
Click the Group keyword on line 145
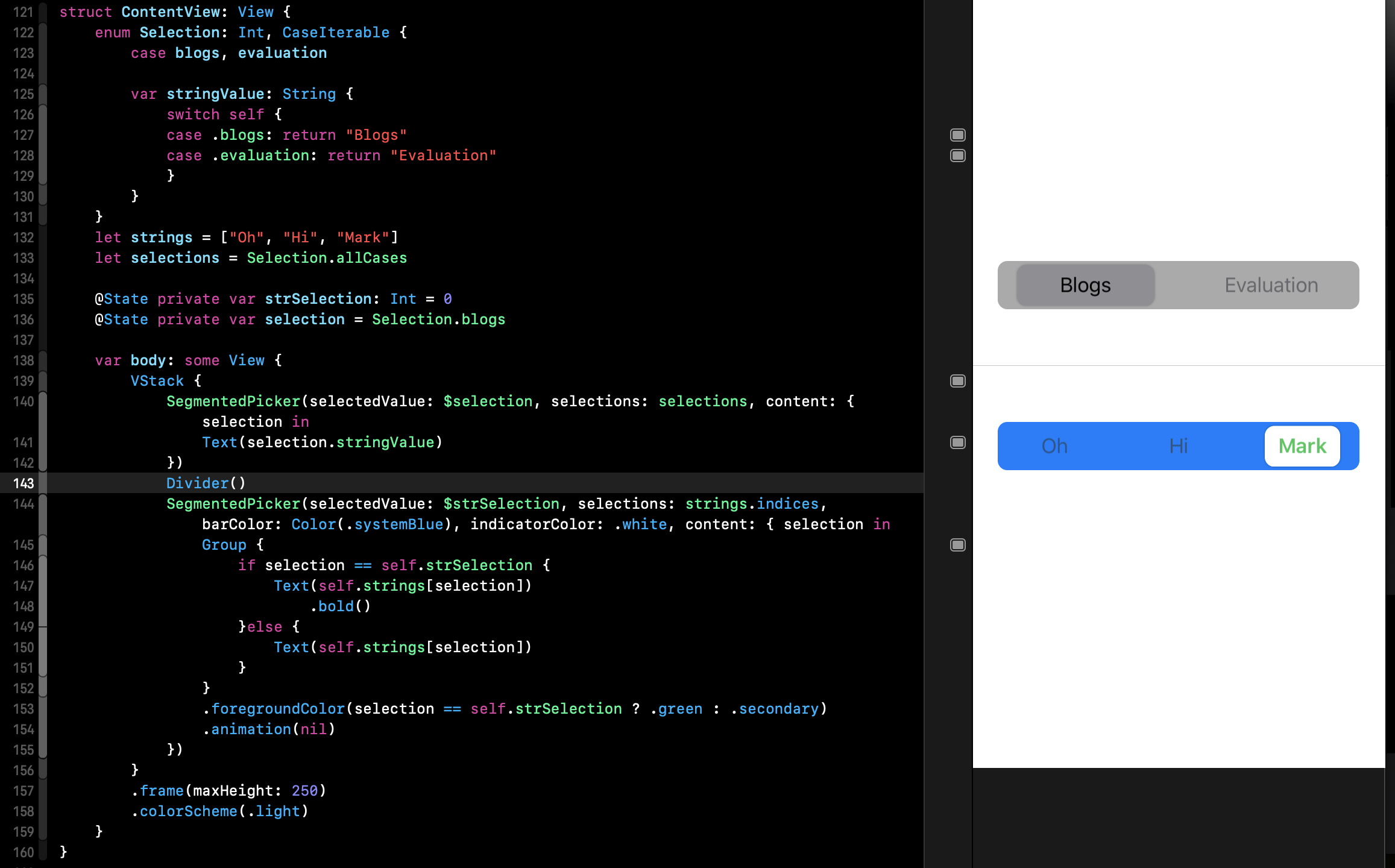pos(224,545)
